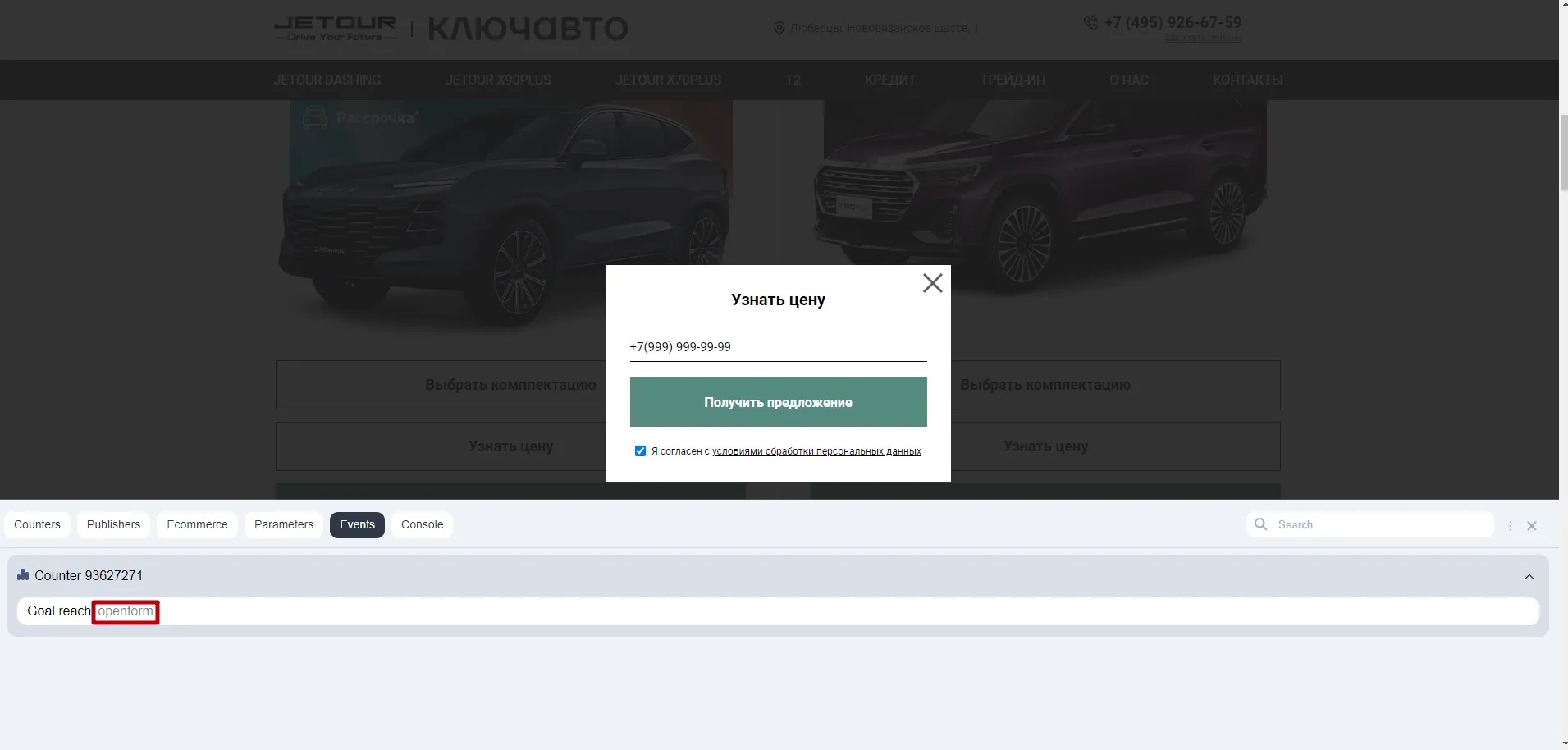
Task: Focus the Search field in debug panel
Action: click(x=1378, y=525)
